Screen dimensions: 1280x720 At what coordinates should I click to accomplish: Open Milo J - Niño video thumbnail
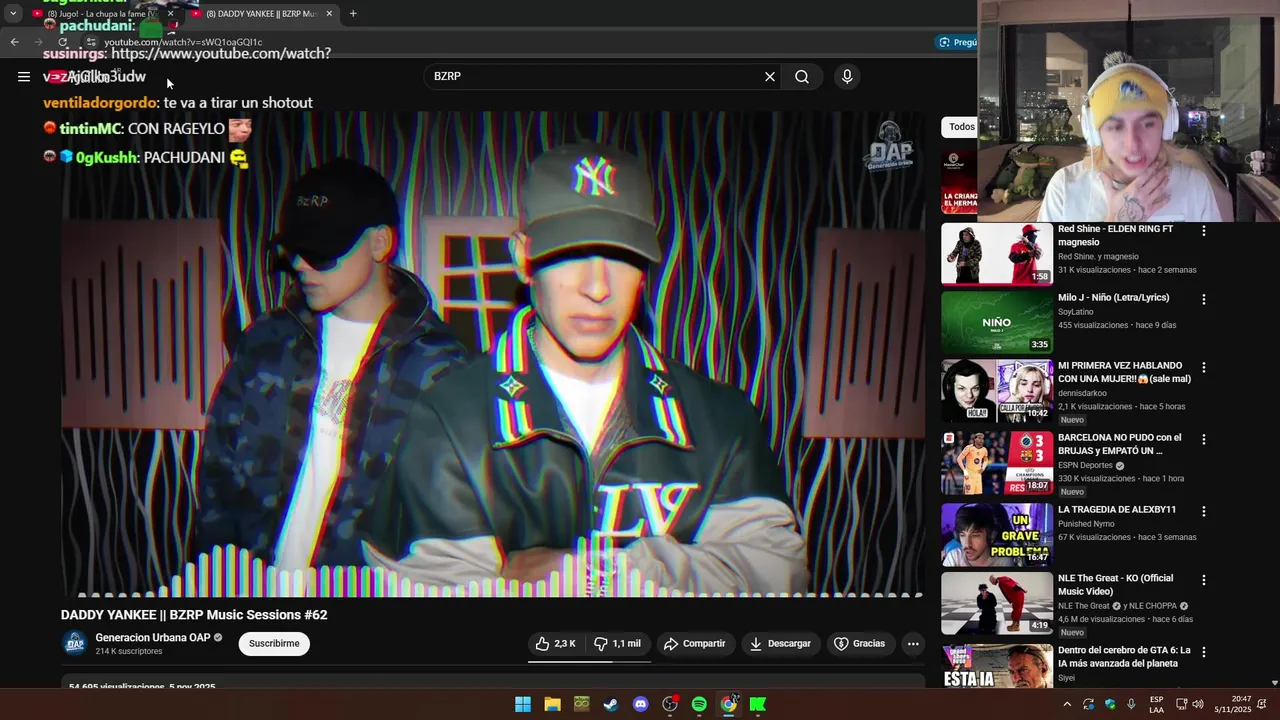click(996, 322)
